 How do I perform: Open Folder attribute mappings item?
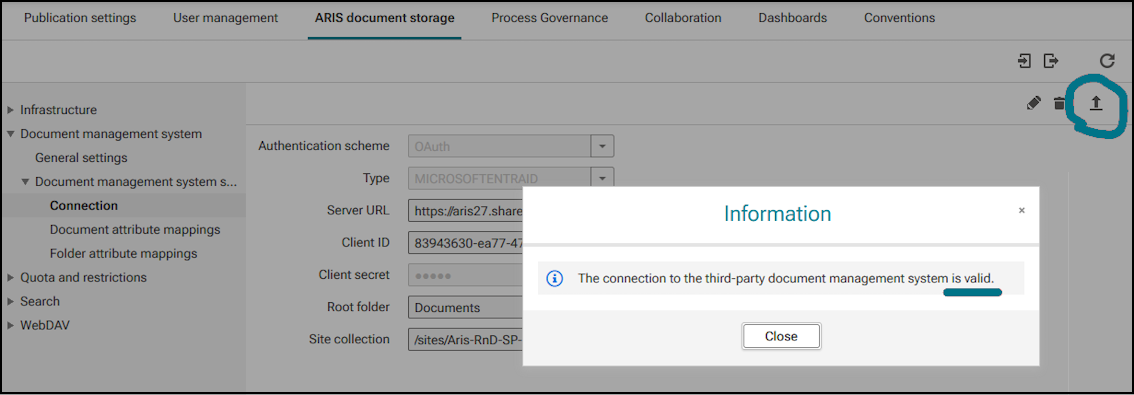click(124, 253)
